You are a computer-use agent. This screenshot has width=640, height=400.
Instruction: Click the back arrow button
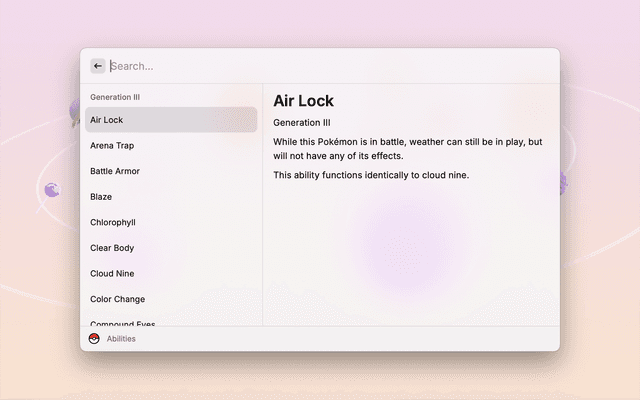tap(97, 66)
